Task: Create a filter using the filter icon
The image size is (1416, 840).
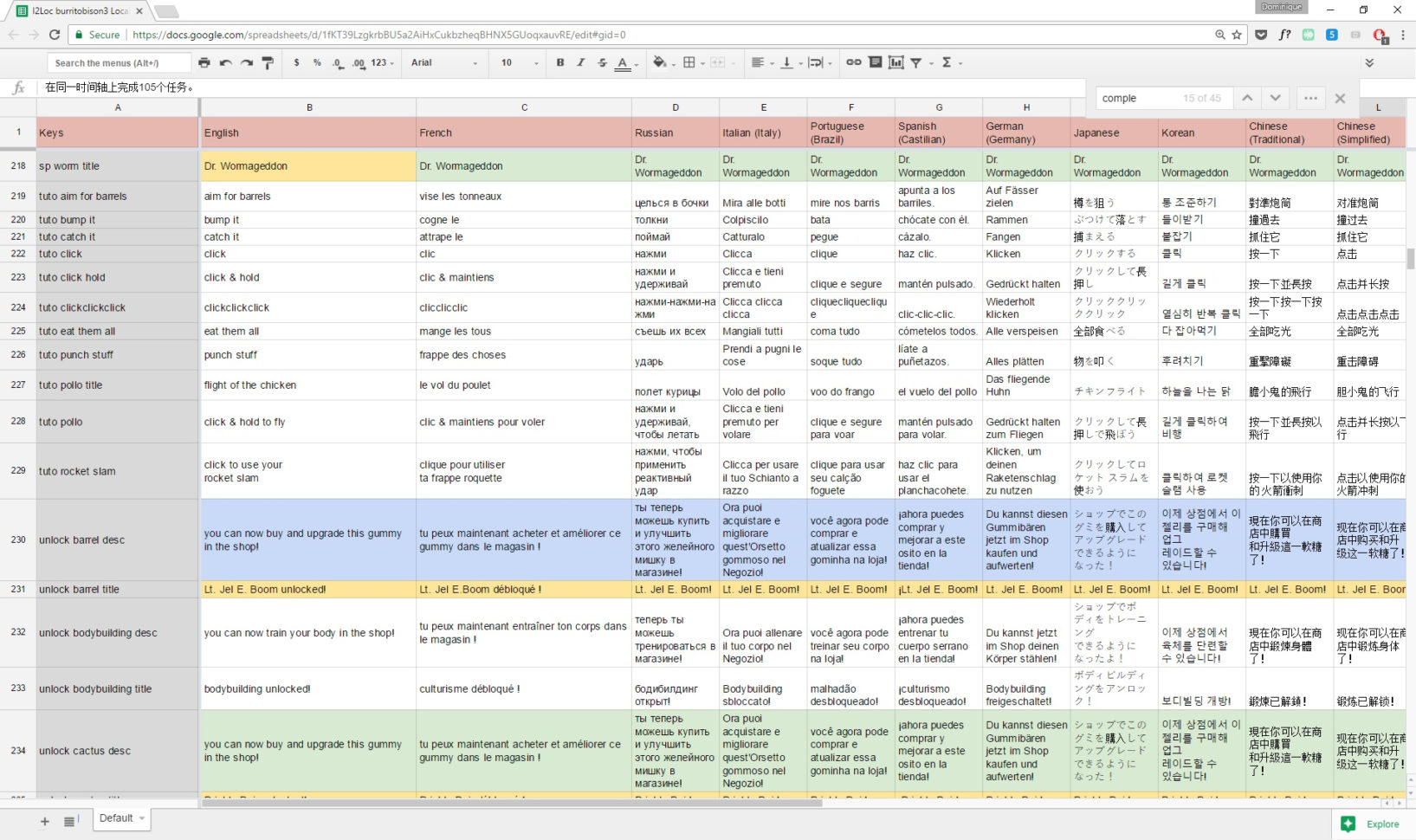Action: (914, 62)
